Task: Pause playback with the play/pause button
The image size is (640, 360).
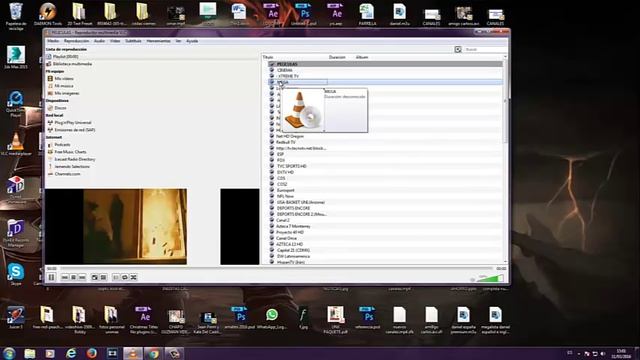Action: [x=51, y=277]
